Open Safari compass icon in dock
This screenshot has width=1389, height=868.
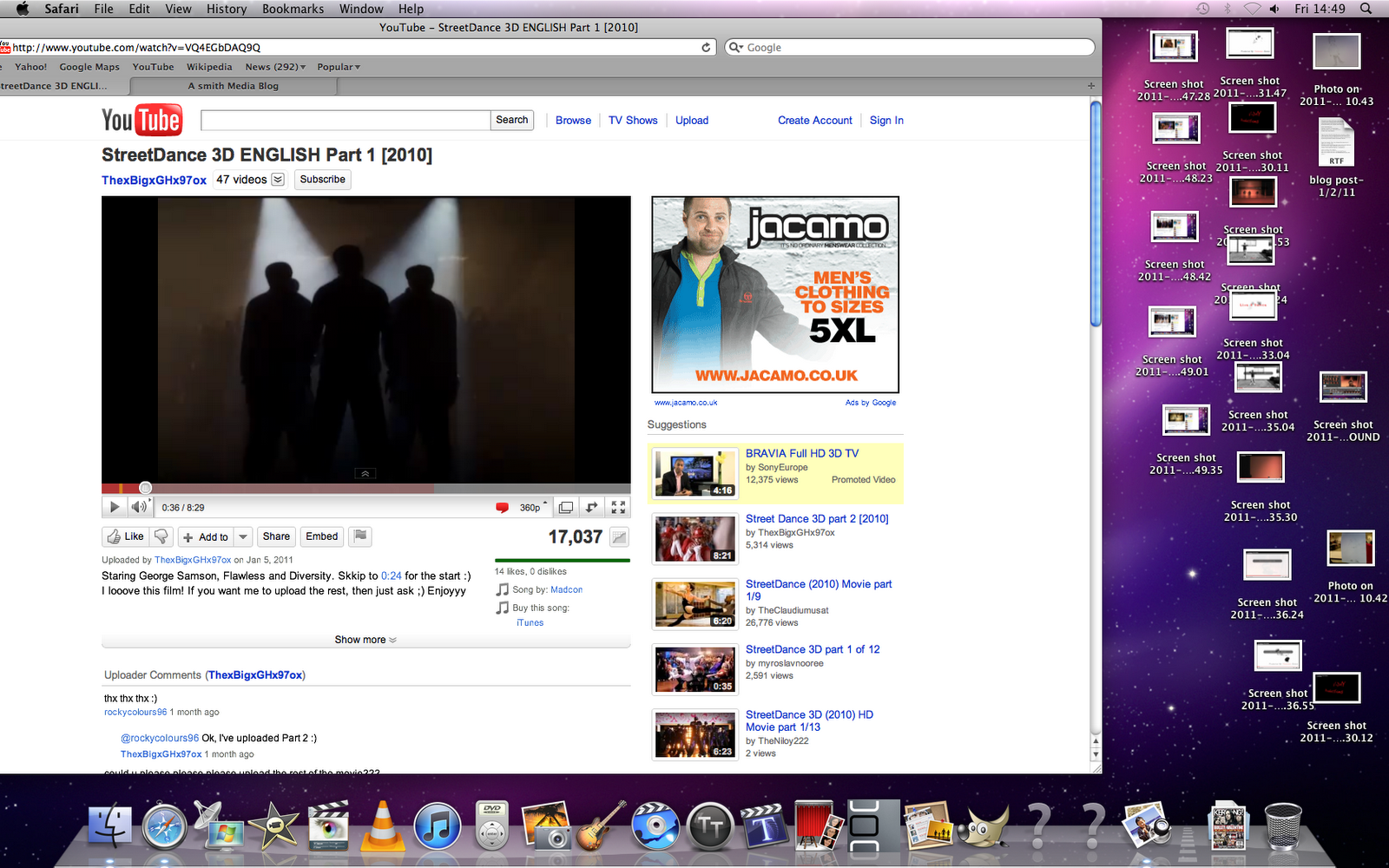tap(165, 825)
